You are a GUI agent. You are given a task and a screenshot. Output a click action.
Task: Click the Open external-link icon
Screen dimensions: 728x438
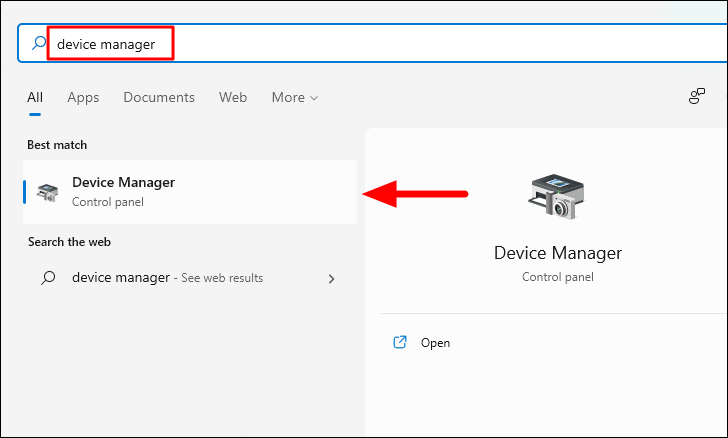click(x=400, y=342)
